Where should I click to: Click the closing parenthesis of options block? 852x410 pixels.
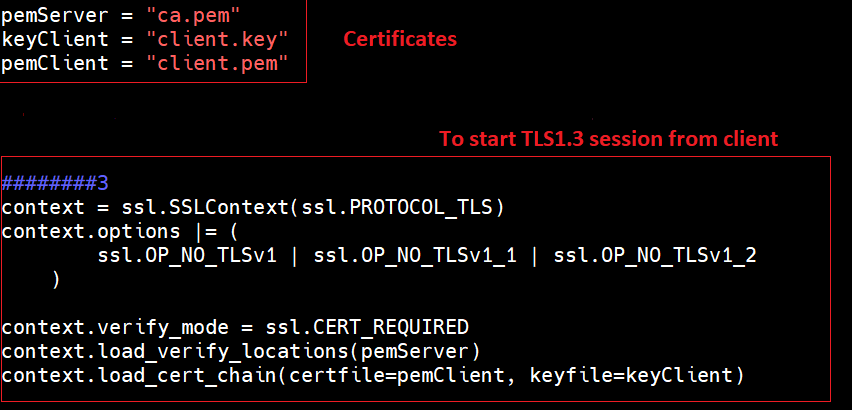(x=55, y=280)
